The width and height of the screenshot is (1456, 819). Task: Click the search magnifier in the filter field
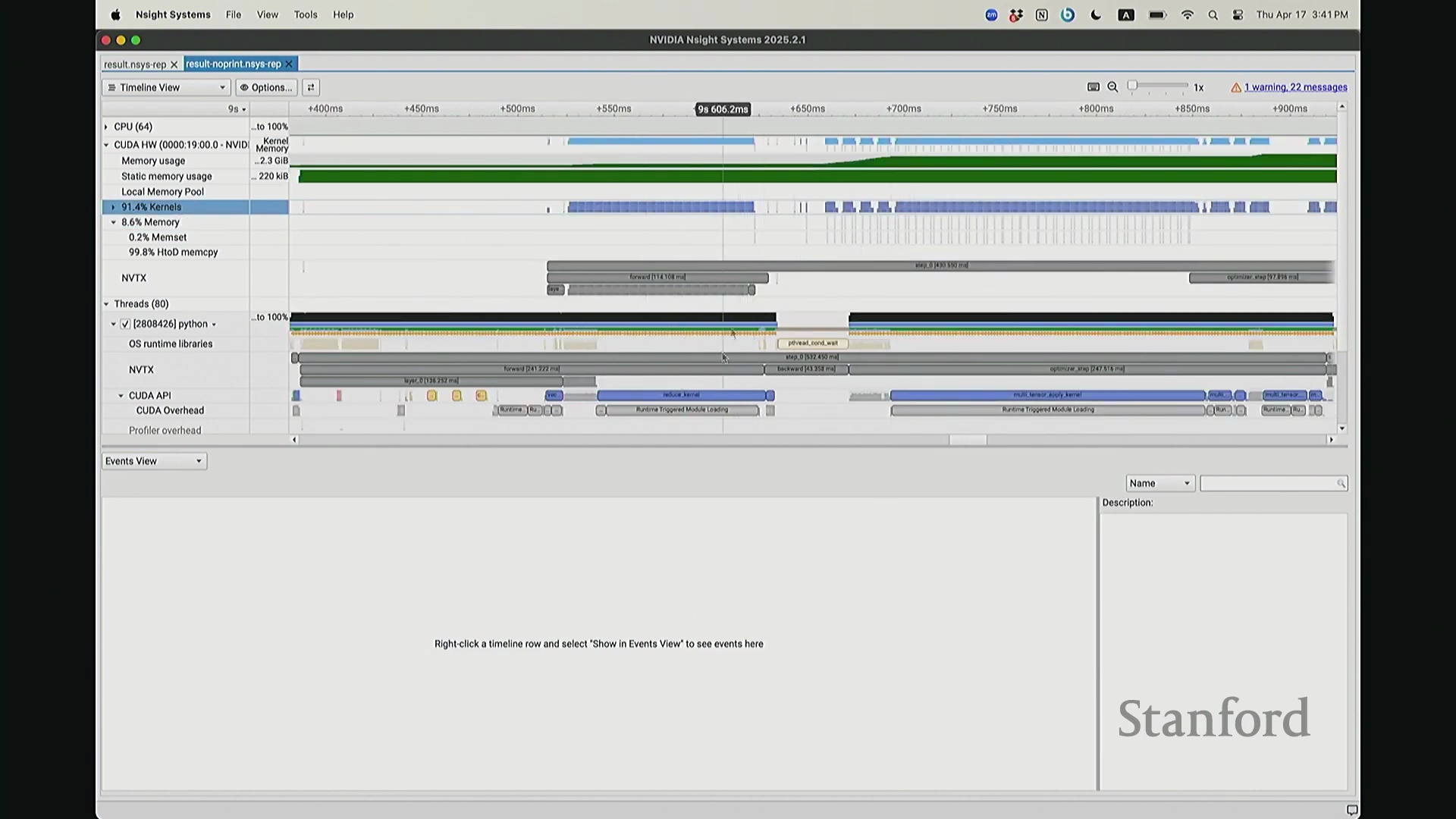pos(1341,484)
